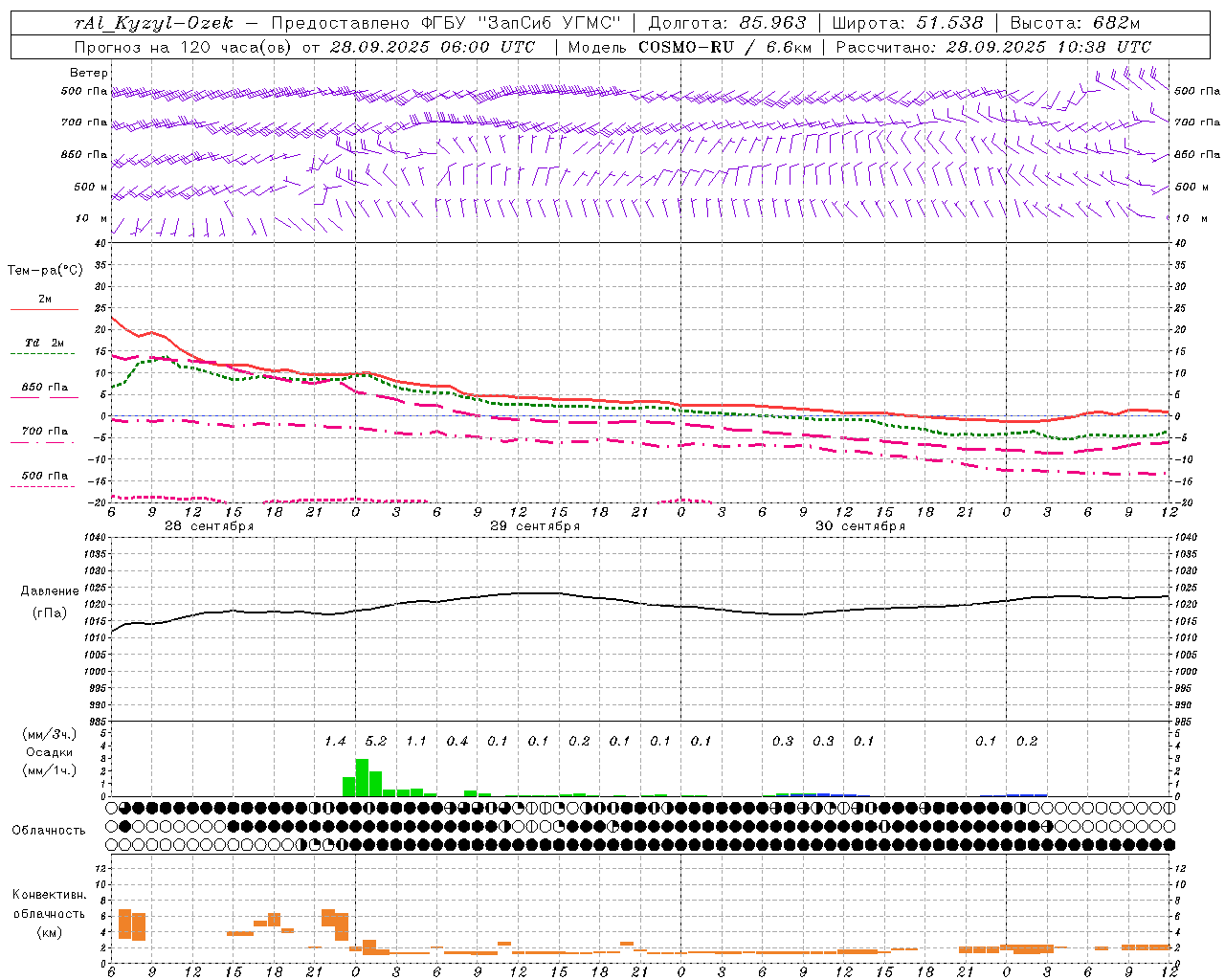Click the Давление pressure panel label
This screenshot has width=1225, height=980.
tap(50, 591)
